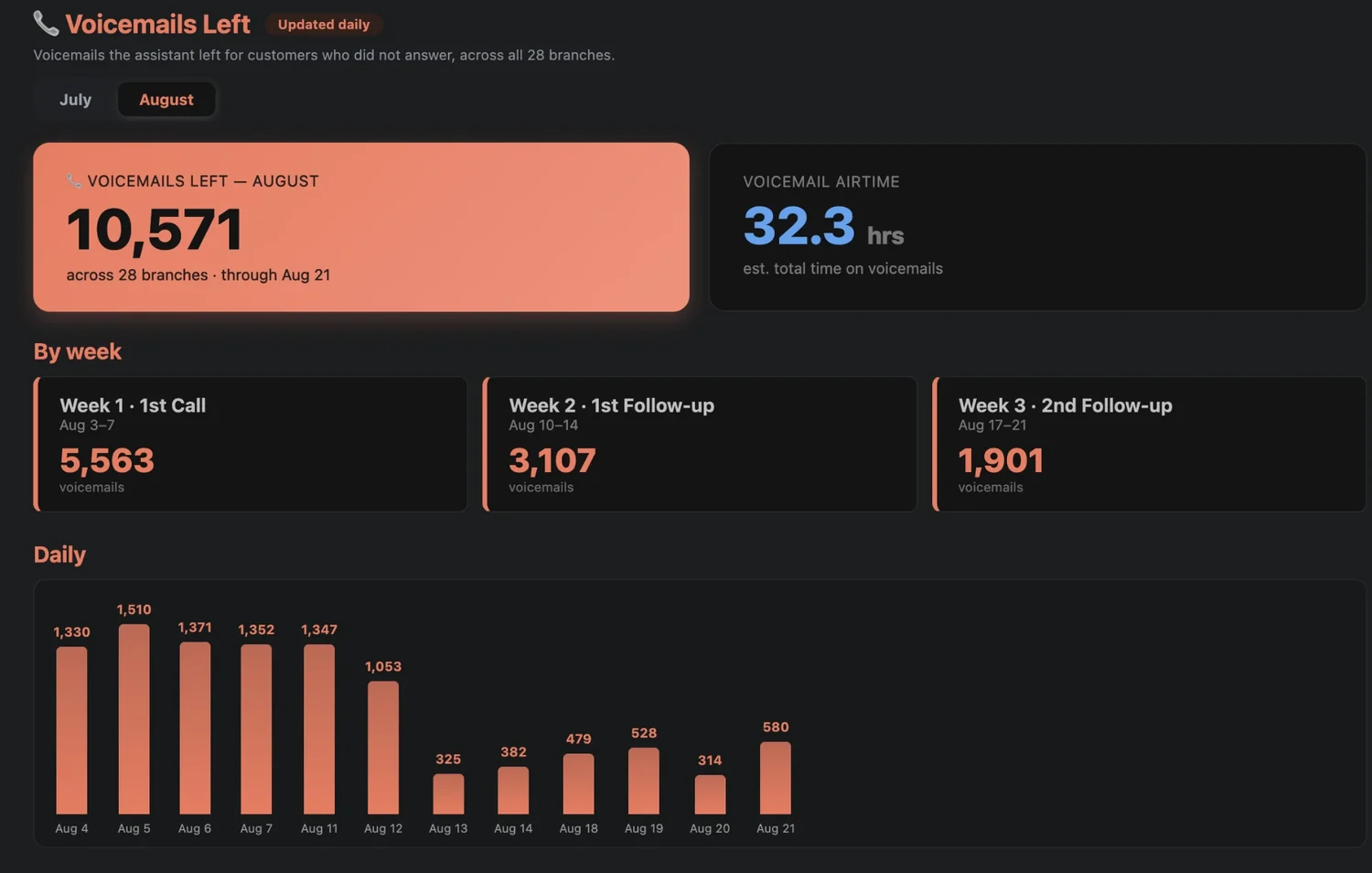1372x873 pixels.
Task: Click the Voicemails Left page title
Action: 157,24
